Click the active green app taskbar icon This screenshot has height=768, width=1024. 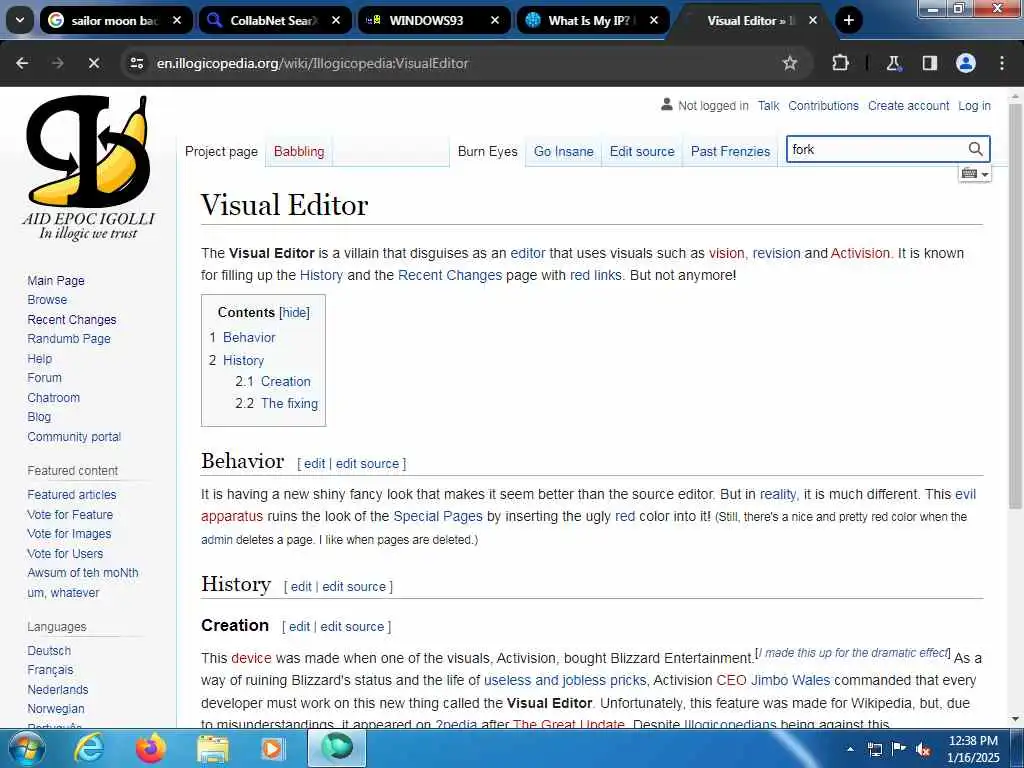pos(336,748)
